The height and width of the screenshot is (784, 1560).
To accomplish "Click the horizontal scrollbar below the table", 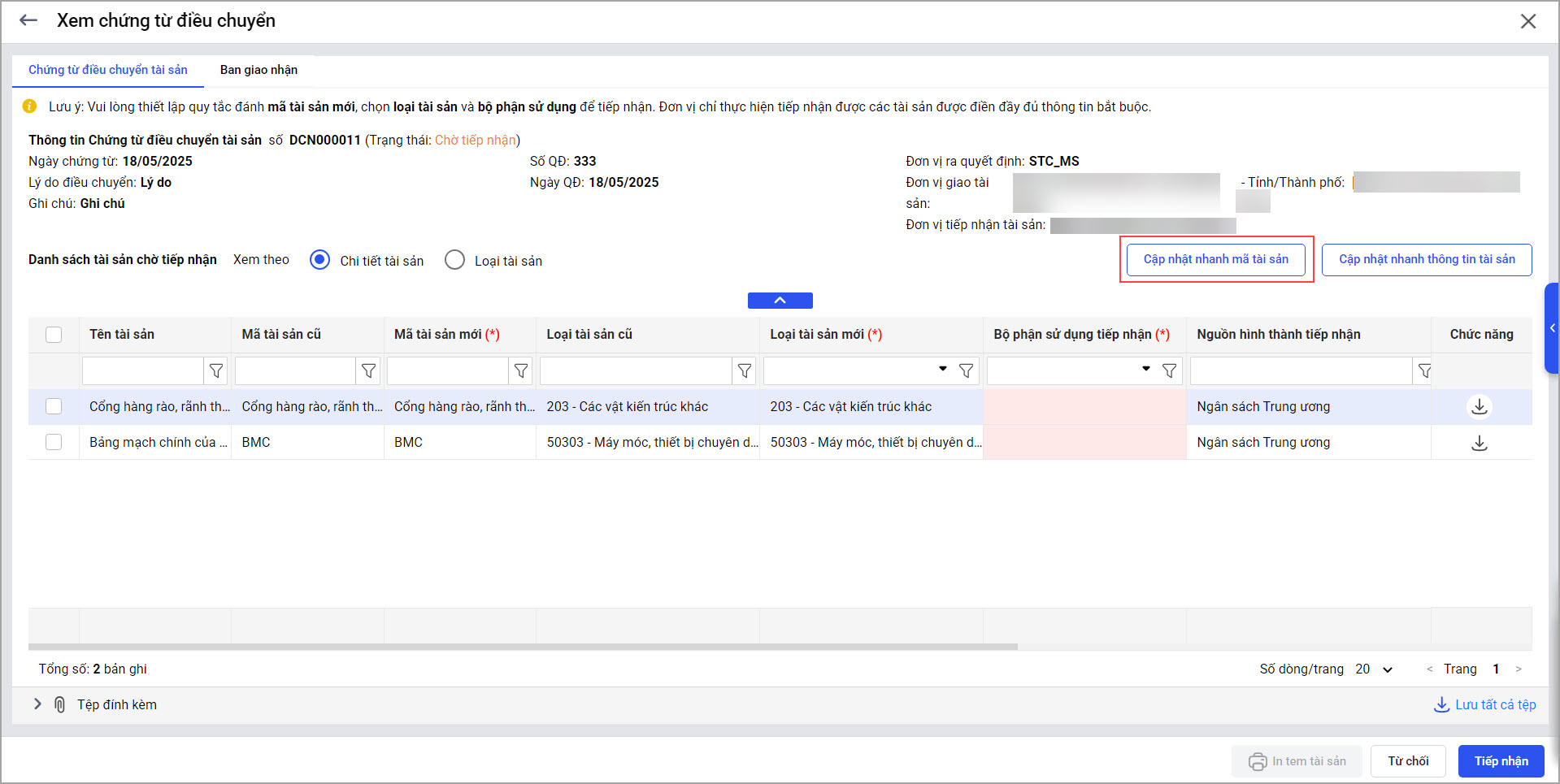I will [x=523, y=648].
